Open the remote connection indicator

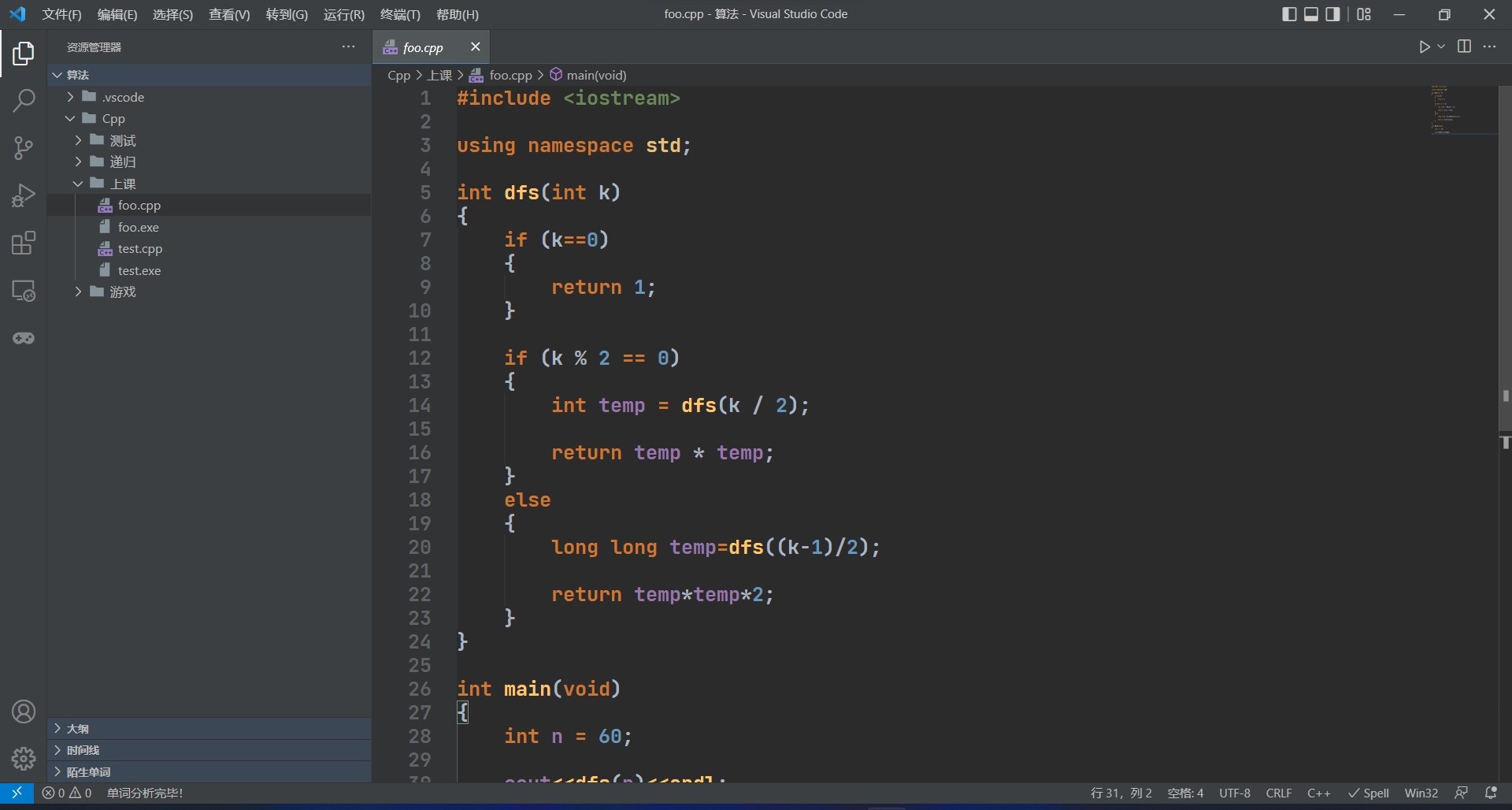16,793
